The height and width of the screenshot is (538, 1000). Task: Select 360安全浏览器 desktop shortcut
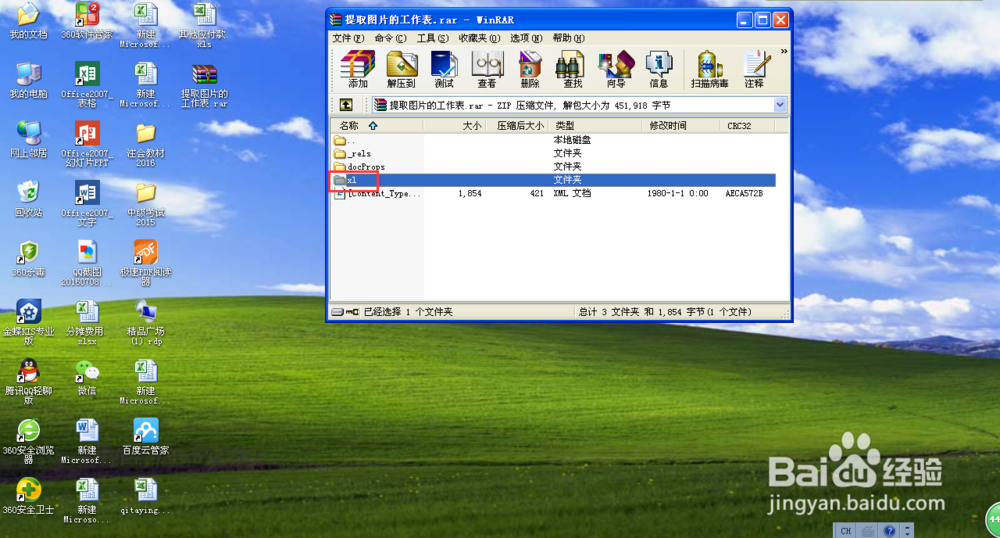click(x=28, y=441)
